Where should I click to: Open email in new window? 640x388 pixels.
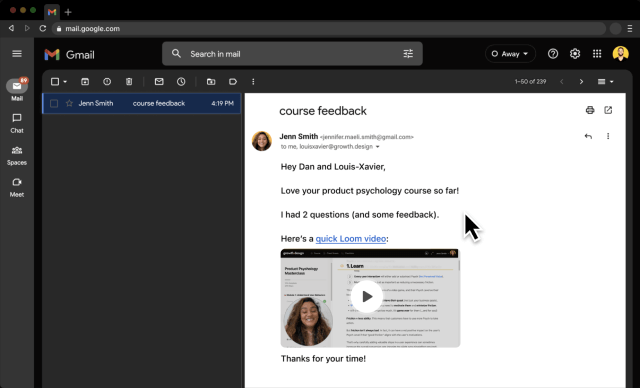click(x=608, y=110)
